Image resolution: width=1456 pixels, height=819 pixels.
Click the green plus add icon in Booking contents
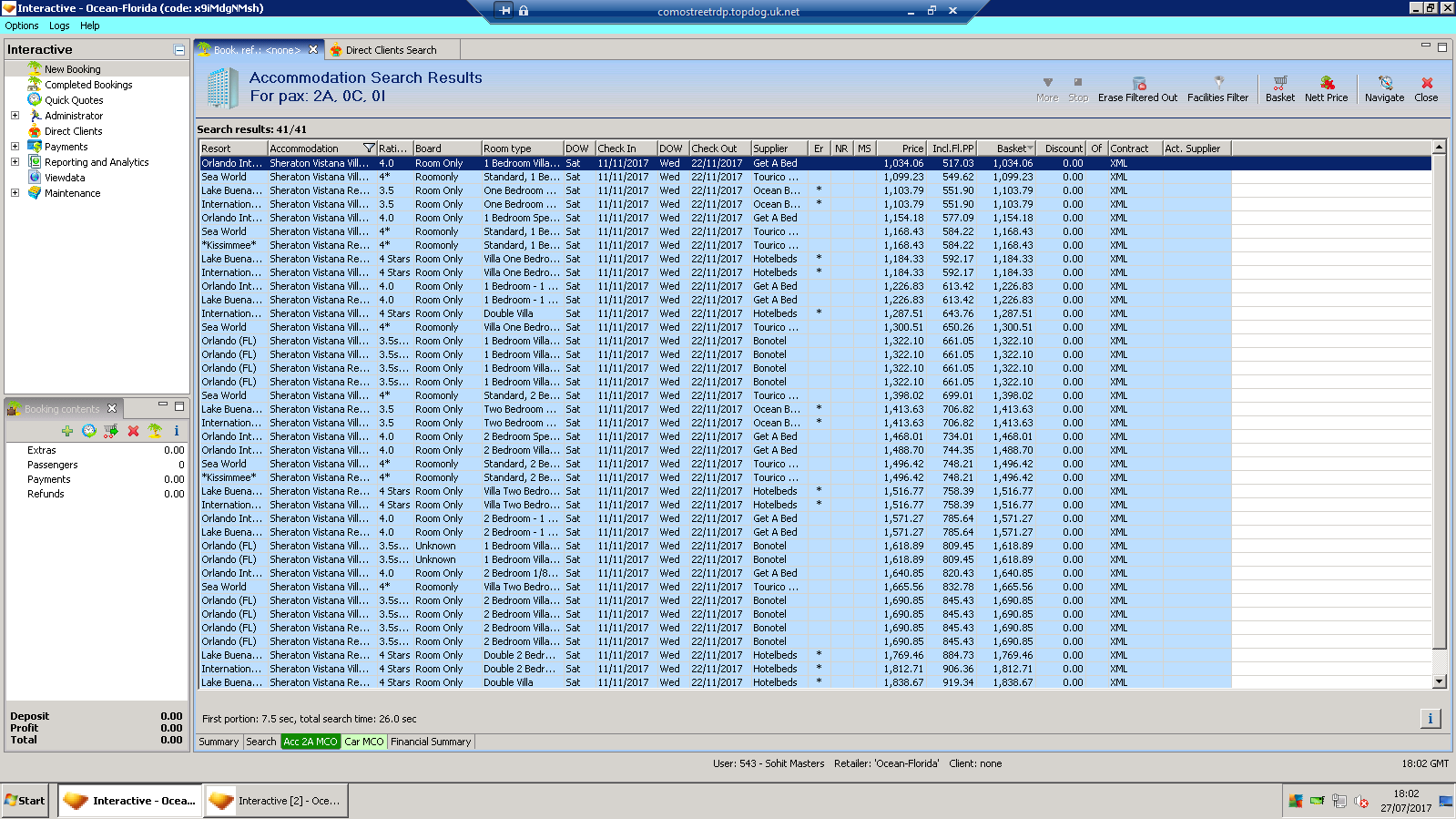[67, 431]
